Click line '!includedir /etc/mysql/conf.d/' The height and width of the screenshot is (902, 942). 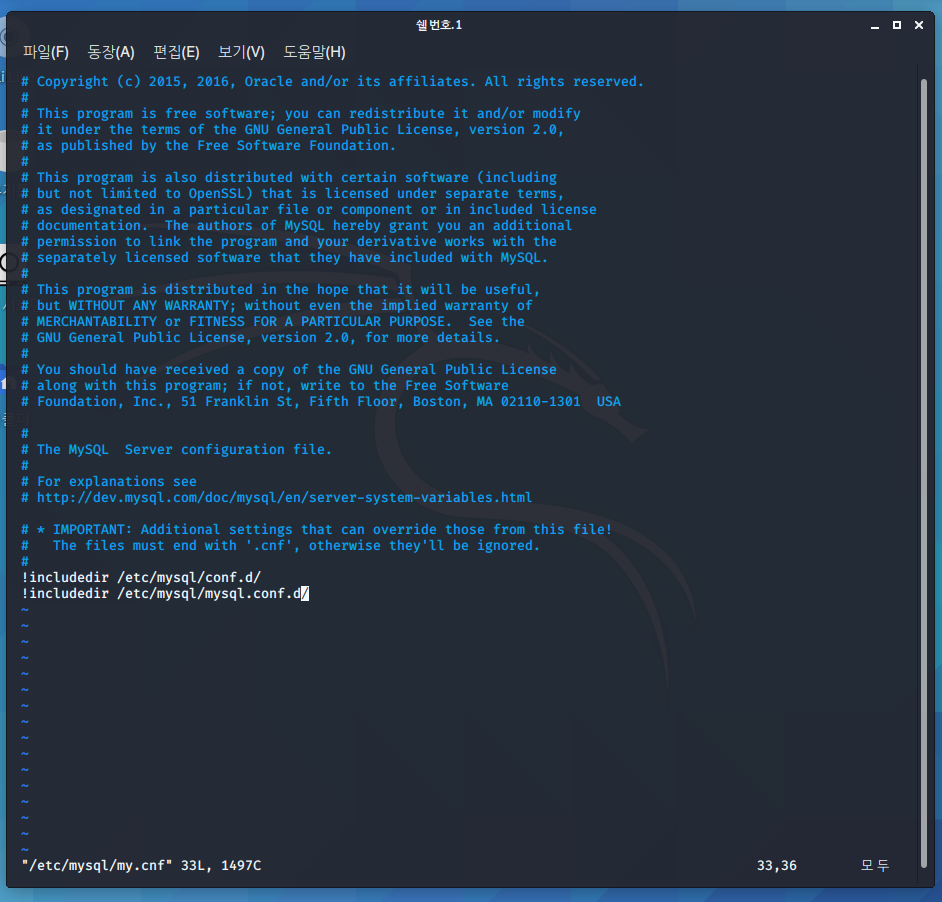tap(141, 577)
